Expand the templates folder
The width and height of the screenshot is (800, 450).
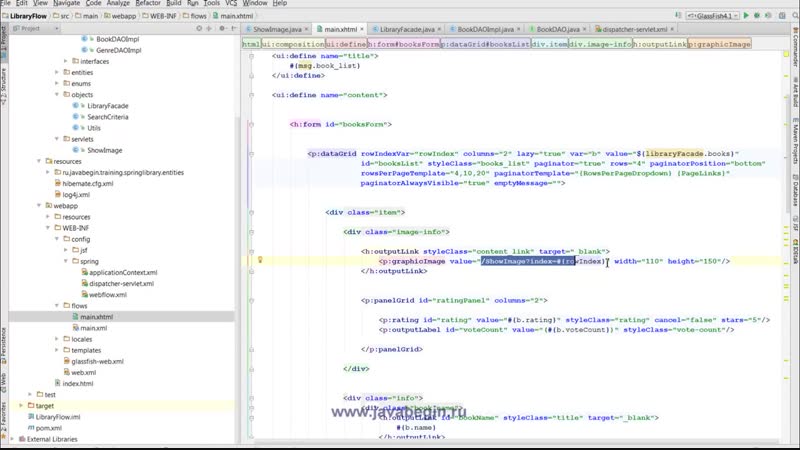(x=57, y=350)
